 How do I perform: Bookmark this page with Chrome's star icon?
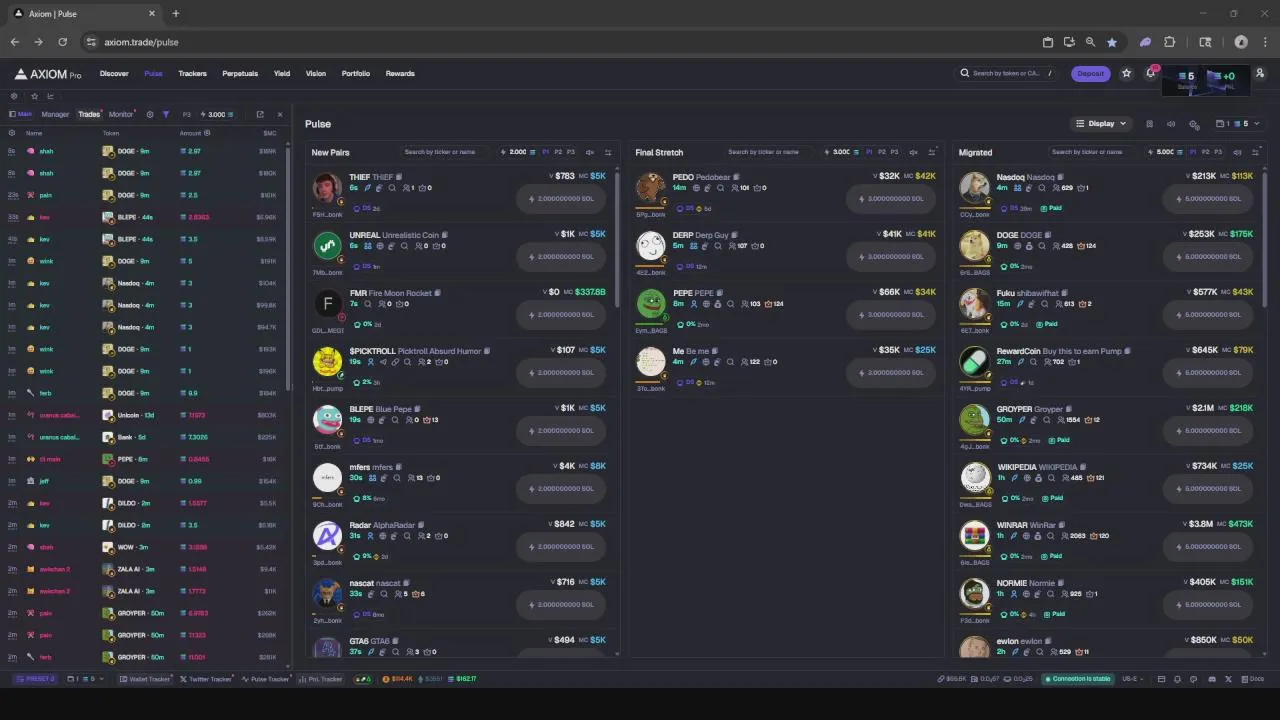tap(1111, 42)
